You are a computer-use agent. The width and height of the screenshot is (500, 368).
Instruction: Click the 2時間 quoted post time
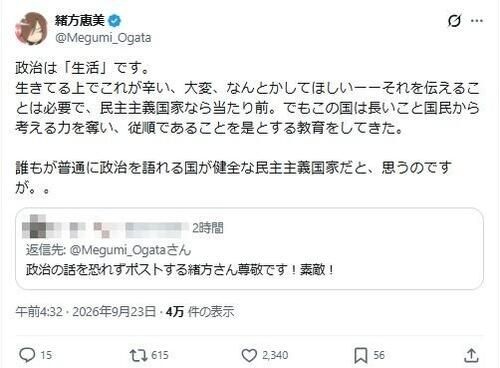[x=208, y=228]
